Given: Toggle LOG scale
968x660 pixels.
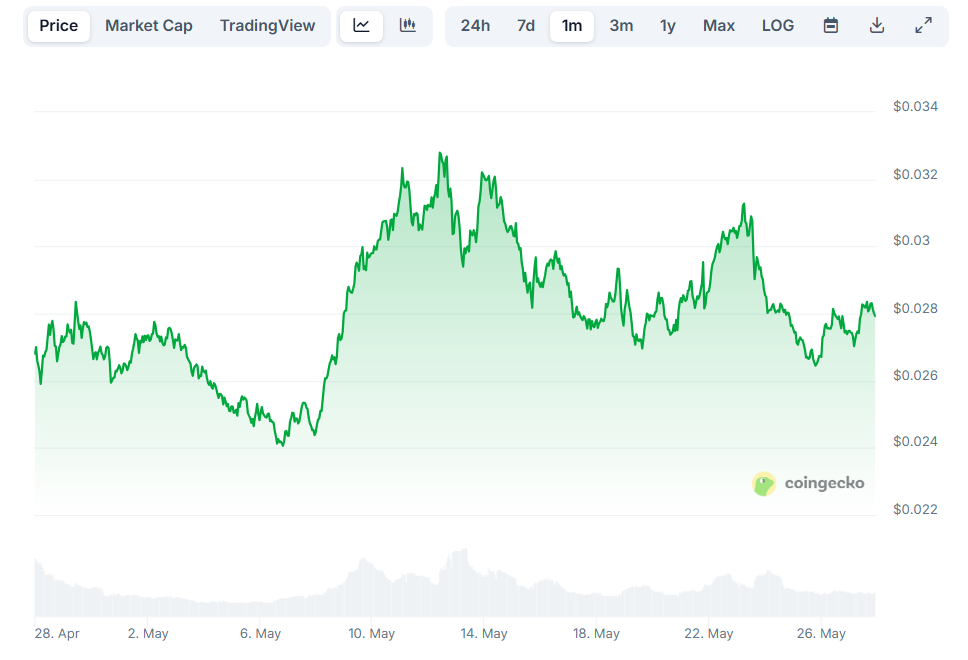Looking at the screenshot, I should click(778, 25).
